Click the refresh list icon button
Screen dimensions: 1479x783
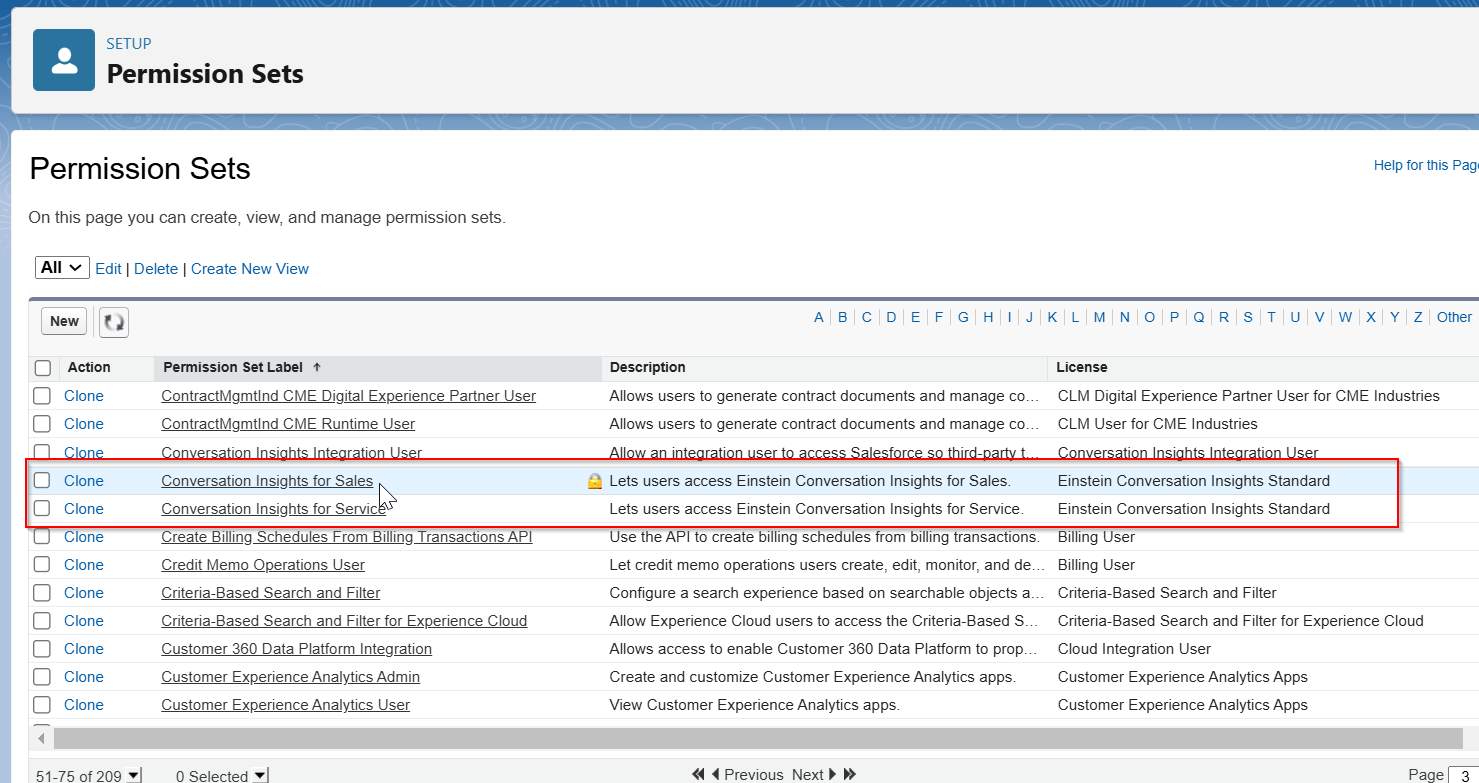[x=115, y=322]
